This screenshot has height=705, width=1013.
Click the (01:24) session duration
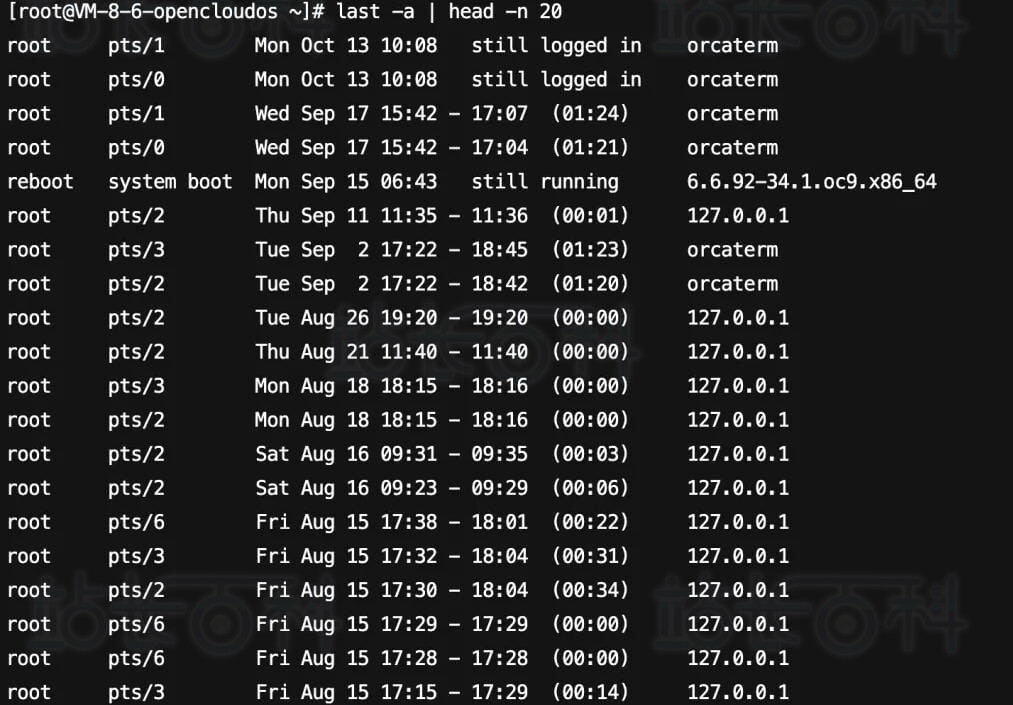[x=591, y=114]
